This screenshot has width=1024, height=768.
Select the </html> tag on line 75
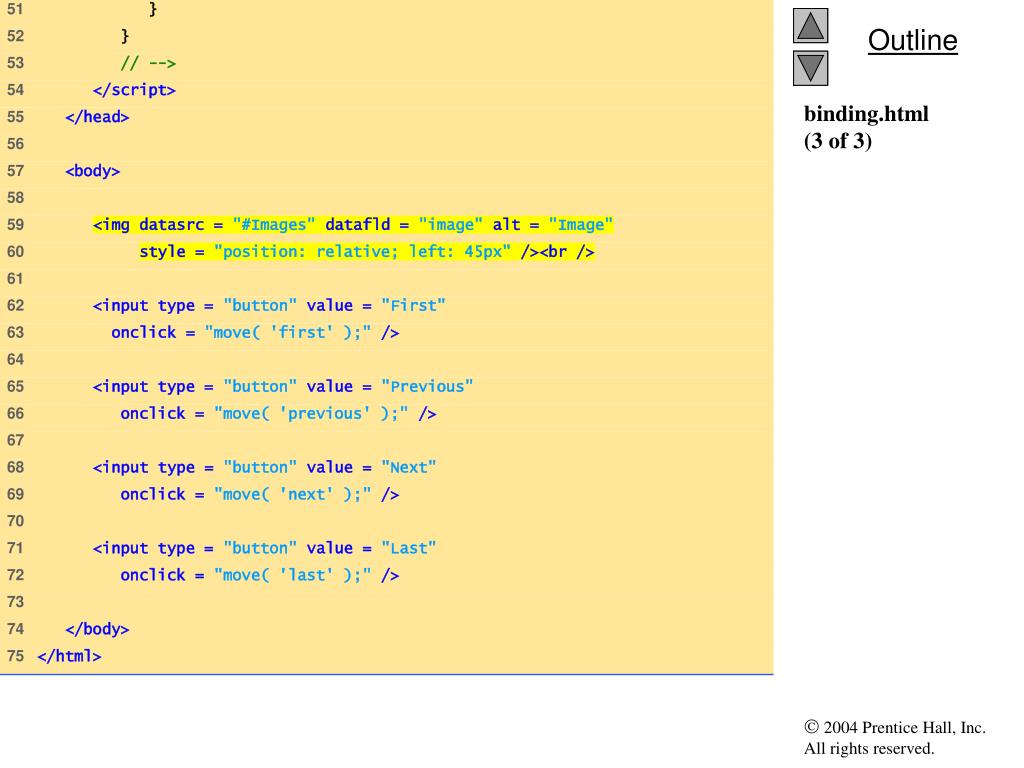(x=70, y=655)
